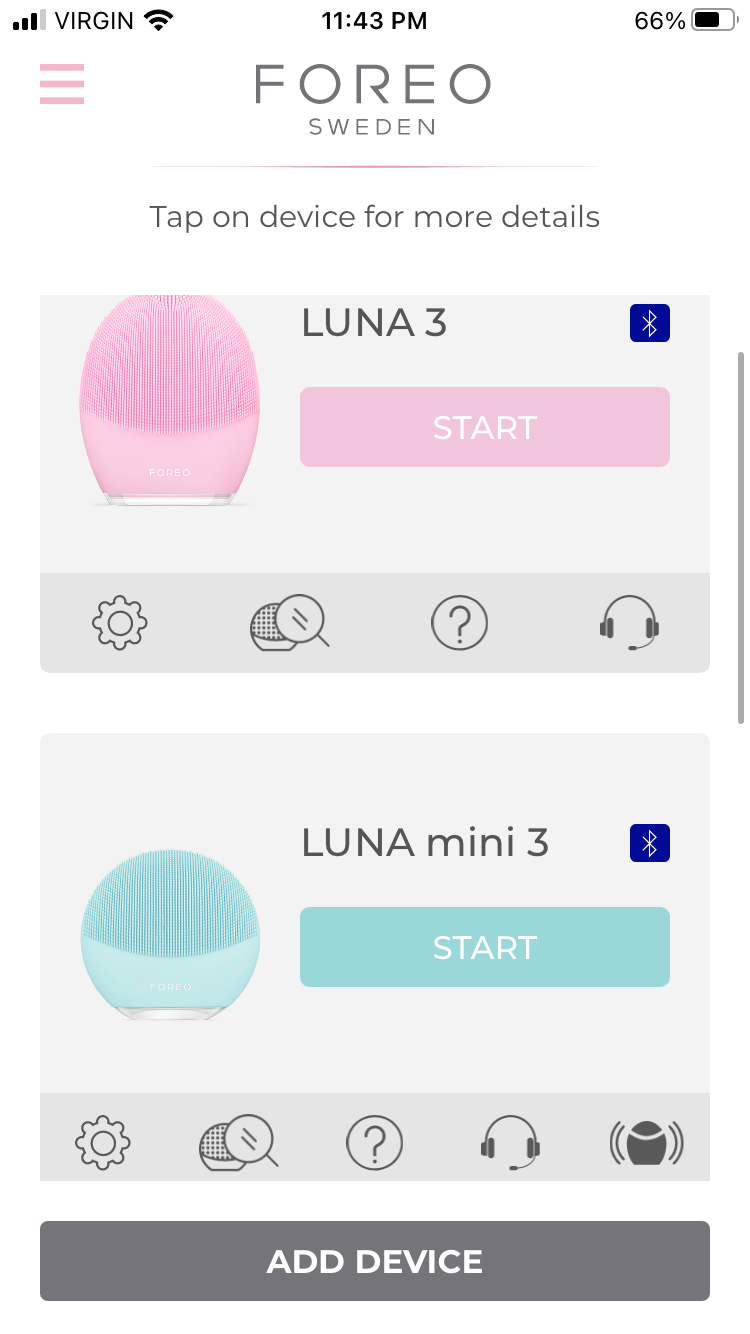The image size is (750, 1334).
Task: Open the pink hamburger menu
Action: click(x=62, y=84)
